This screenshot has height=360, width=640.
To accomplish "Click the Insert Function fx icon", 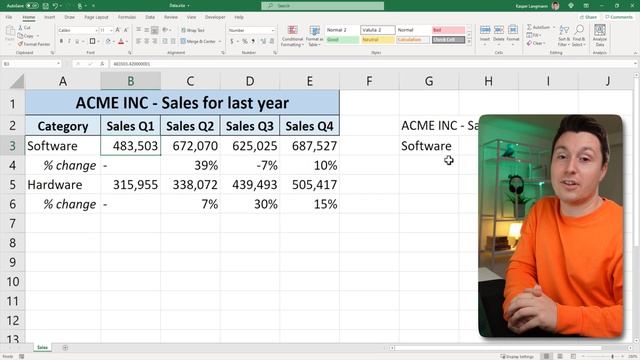I will pyautogui.click(x=102, y=64).
